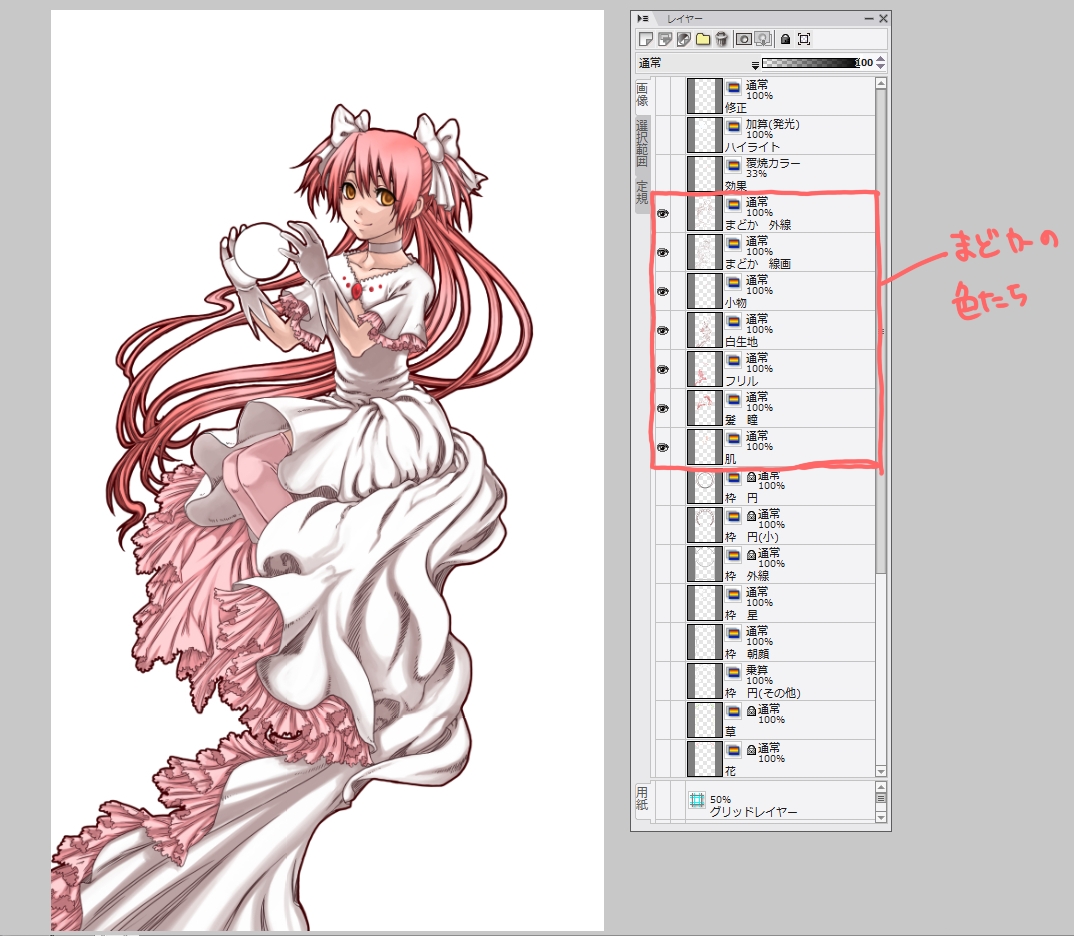Viewport: 1074px width, 936px height.
Task: Hide the まどか 線画 layer
Action: 662,253
